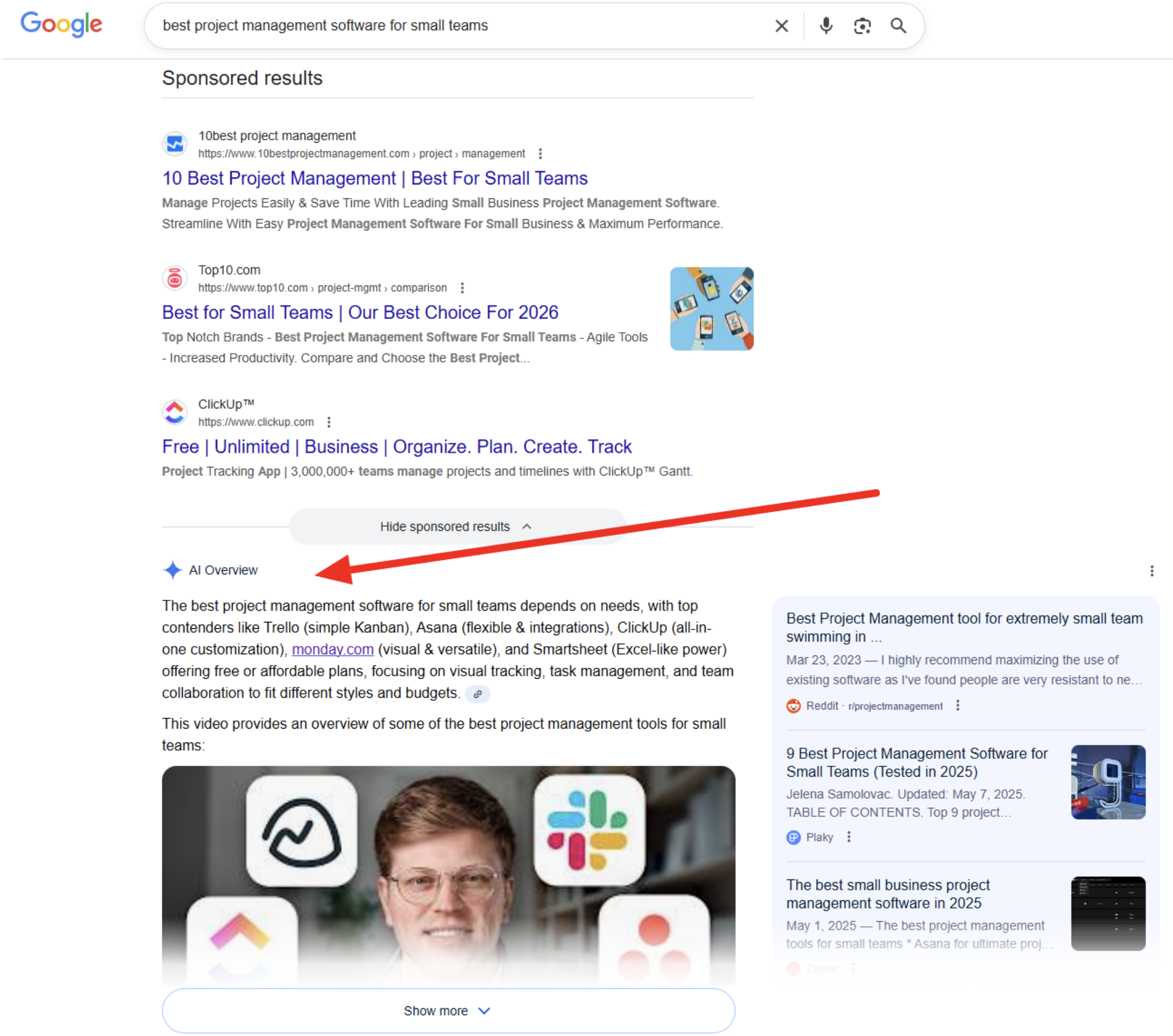Click the AI Overview sparkle icon
This screenshot has width=1173, height=1036.
[172, 570]
